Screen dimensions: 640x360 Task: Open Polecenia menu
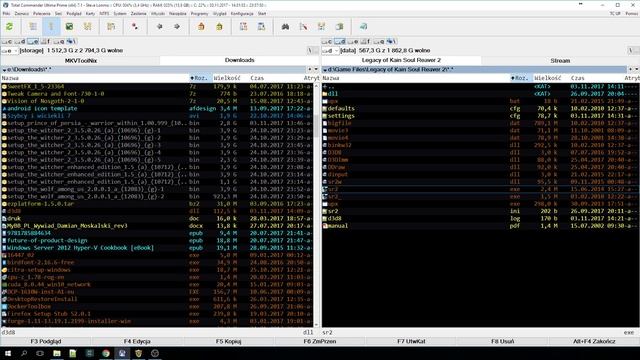pos(42,13)
